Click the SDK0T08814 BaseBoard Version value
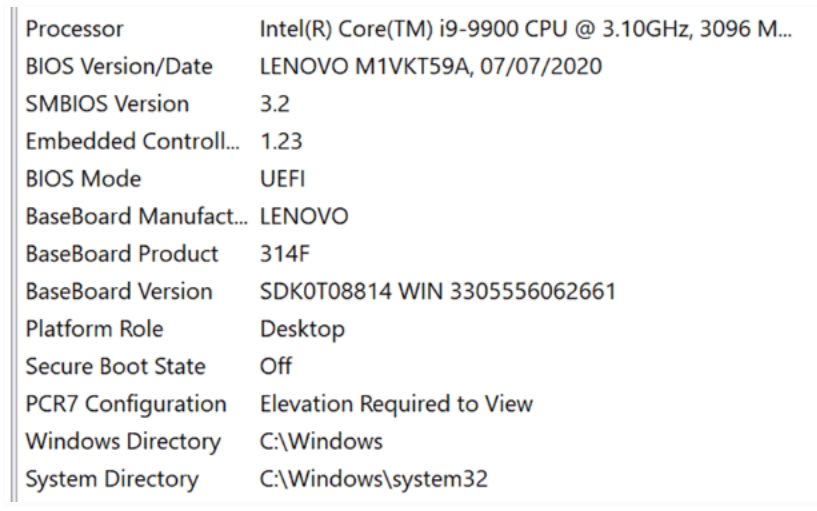 [437, 292]
